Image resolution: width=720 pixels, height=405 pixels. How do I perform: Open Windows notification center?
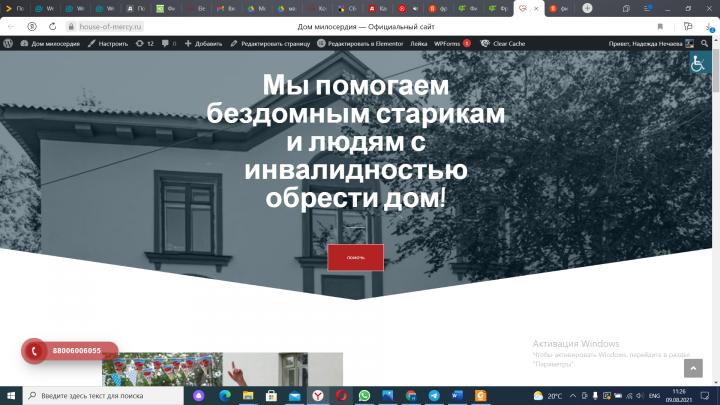pos(705,395)
